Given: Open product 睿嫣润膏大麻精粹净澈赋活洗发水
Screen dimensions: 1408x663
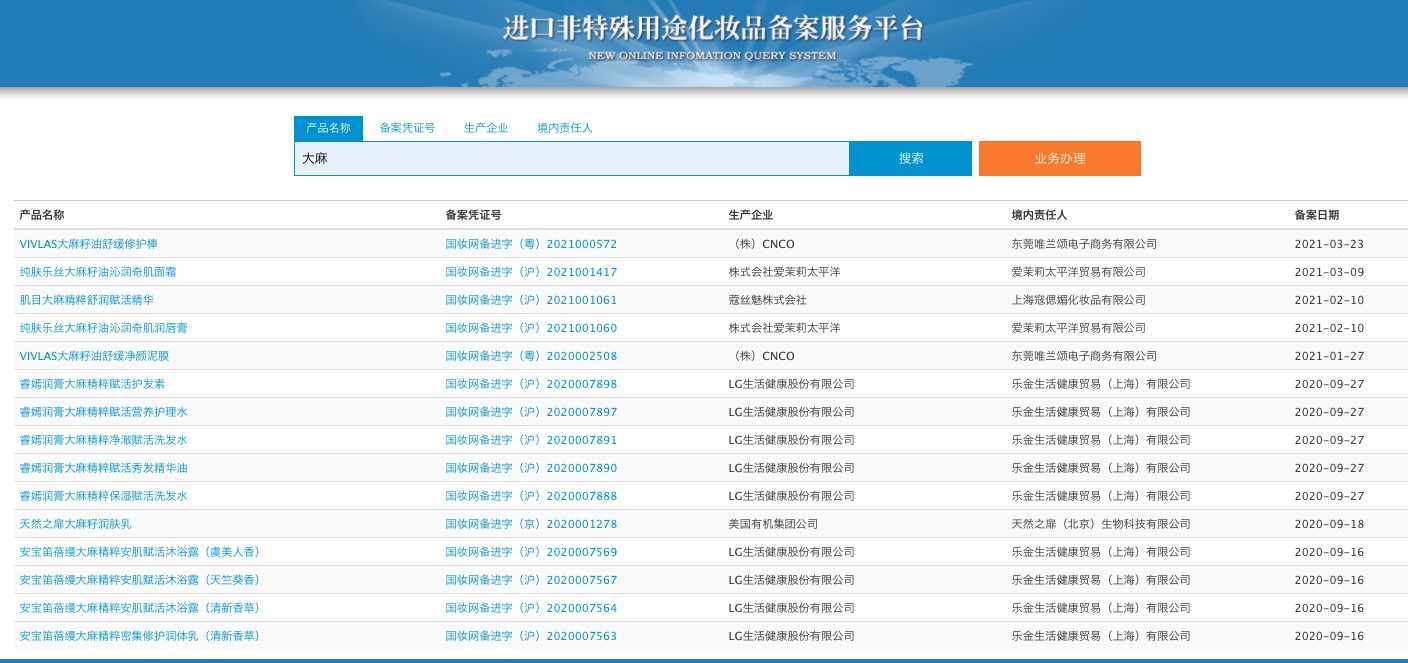Looking at the screenshot, I should (x=103, y=440).
